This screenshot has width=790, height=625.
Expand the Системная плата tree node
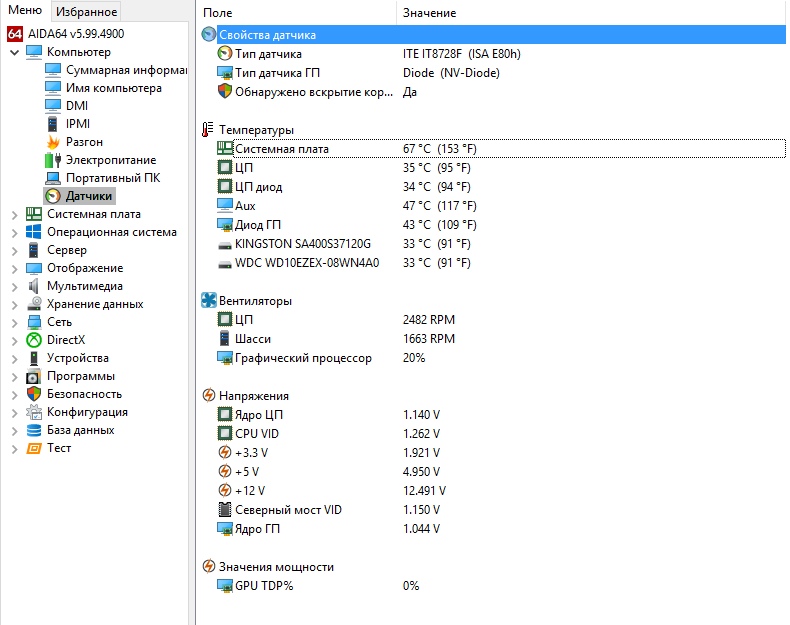pyautogui.click(x=14, y=214)
